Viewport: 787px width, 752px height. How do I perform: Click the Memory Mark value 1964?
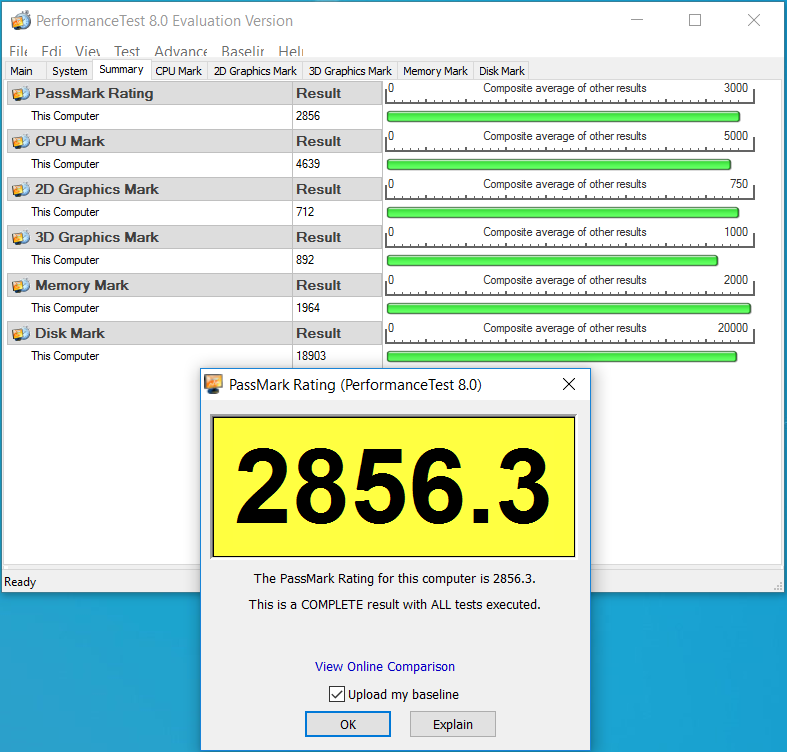pyautogui.click(x=308, y=308)
